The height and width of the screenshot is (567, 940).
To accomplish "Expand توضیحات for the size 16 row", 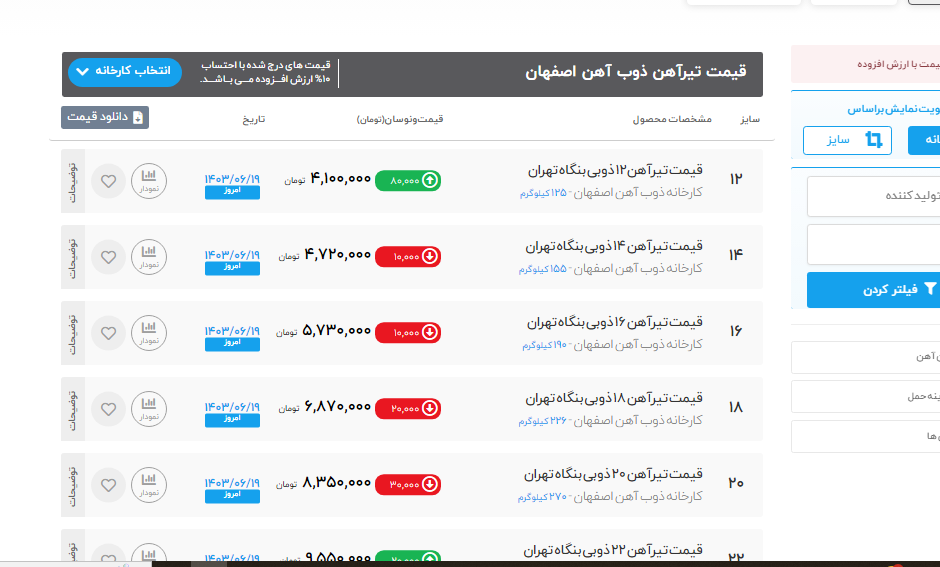I will [x=73, y=332].
